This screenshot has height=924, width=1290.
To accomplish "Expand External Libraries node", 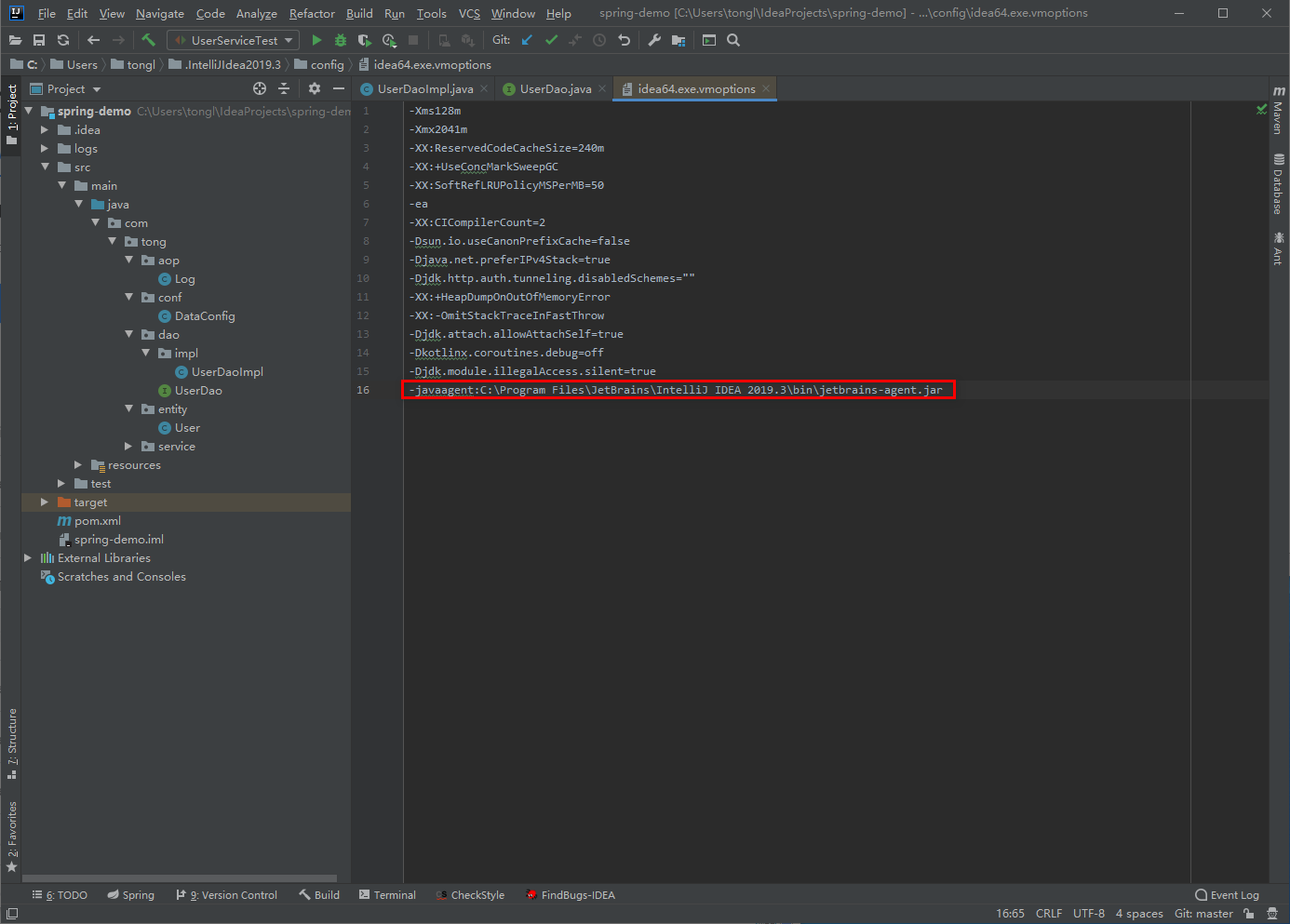I will (x=28, y=557).
